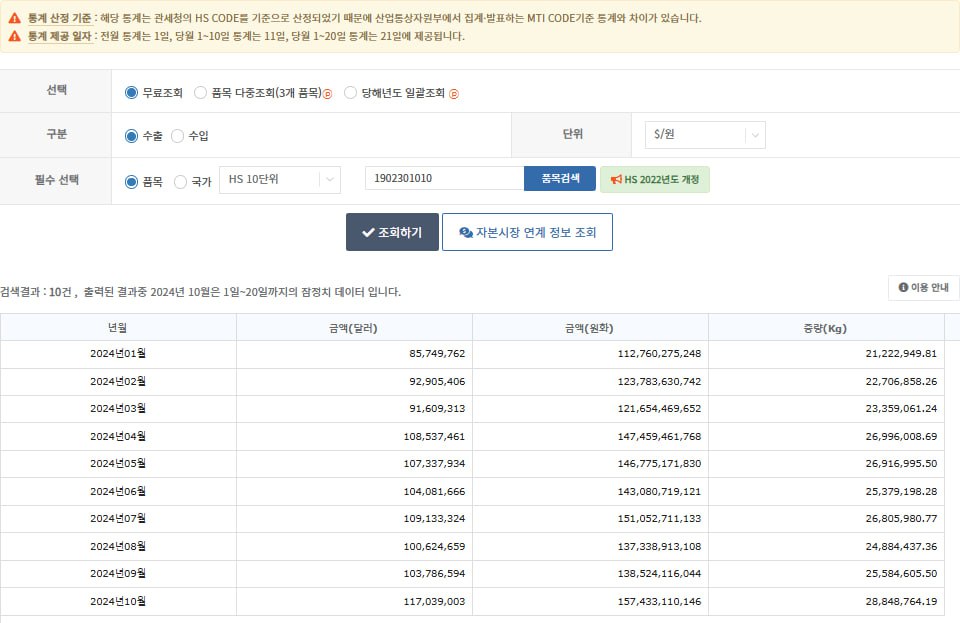Click dollar value 103,786,594
This screenshot has width=960, height=623.
434,573
